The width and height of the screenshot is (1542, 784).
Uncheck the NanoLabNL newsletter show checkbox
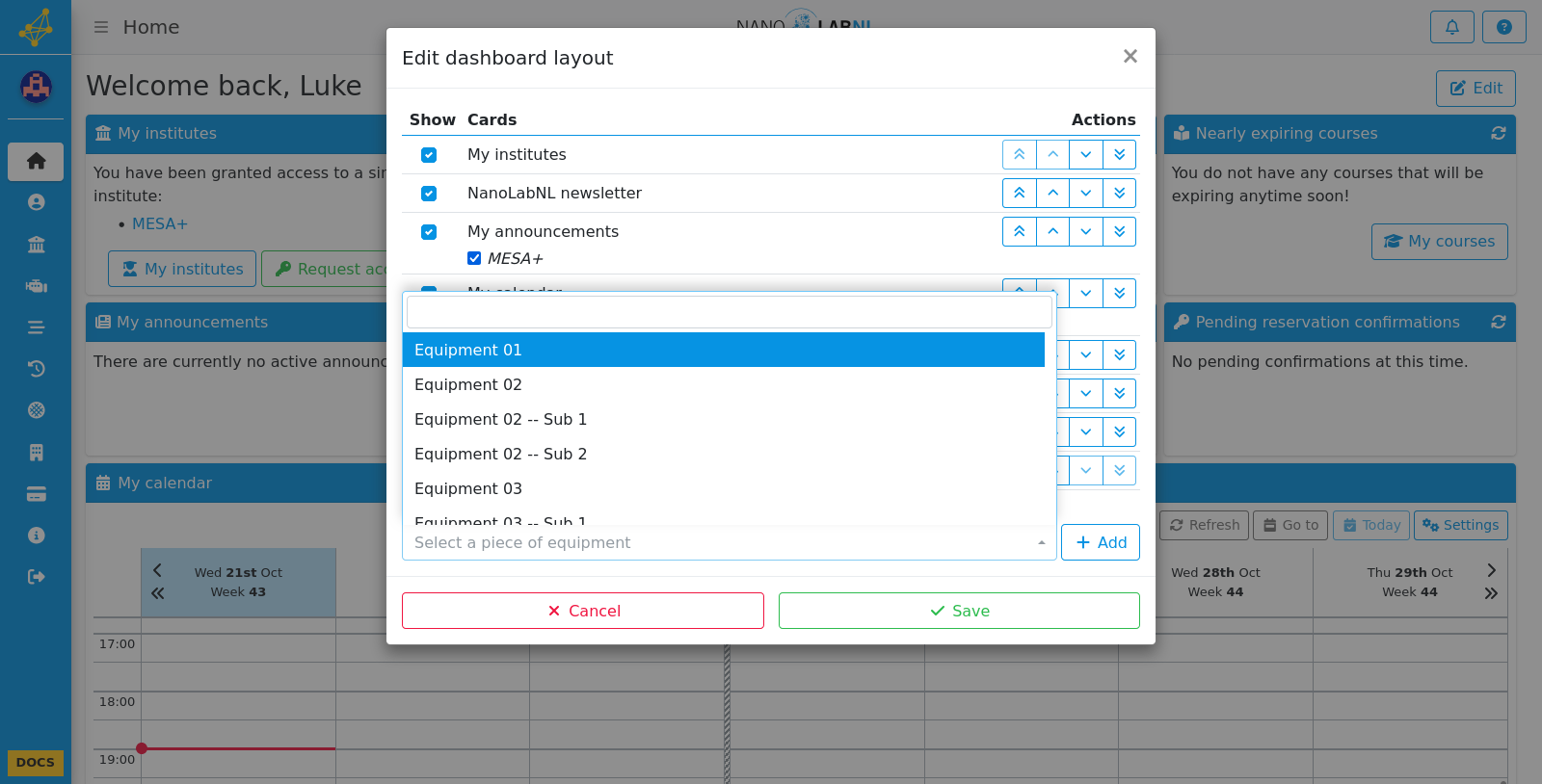(429, 194)
